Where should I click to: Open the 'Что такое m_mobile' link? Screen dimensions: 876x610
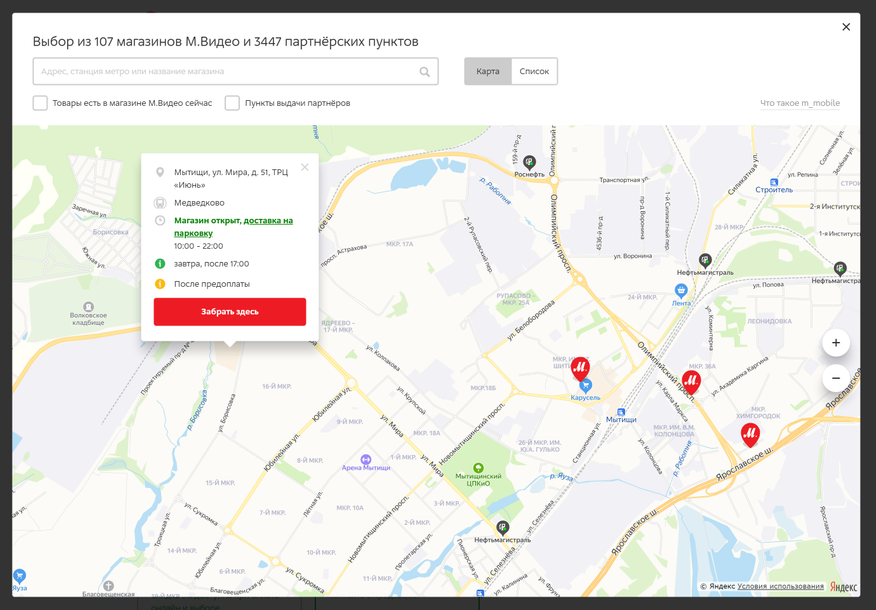click(800, 103)
